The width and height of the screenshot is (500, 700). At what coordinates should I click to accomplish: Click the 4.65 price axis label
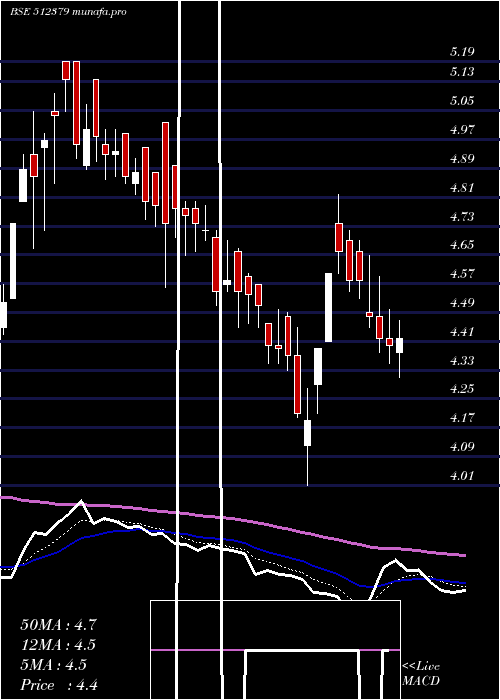(462, 245)
